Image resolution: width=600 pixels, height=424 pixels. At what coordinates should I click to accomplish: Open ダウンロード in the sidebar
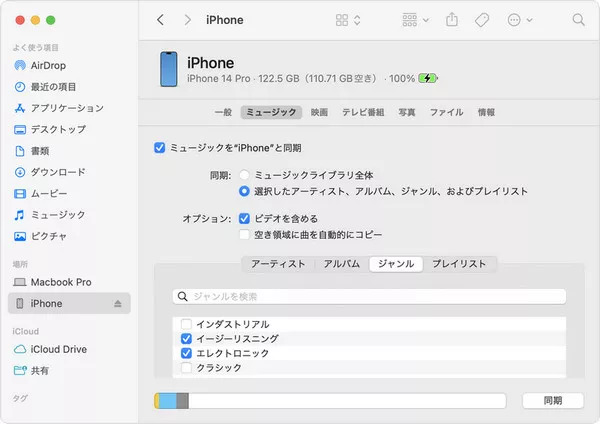tap(50, 172)
